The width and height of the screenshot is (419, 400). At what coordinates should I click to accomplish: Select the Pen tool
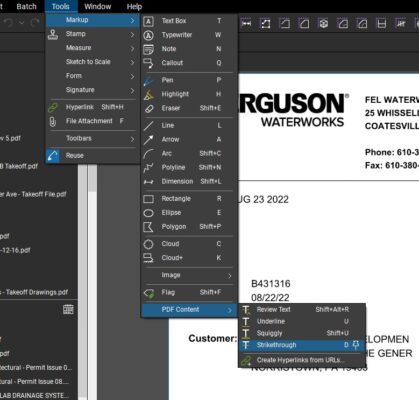(189, 80)
